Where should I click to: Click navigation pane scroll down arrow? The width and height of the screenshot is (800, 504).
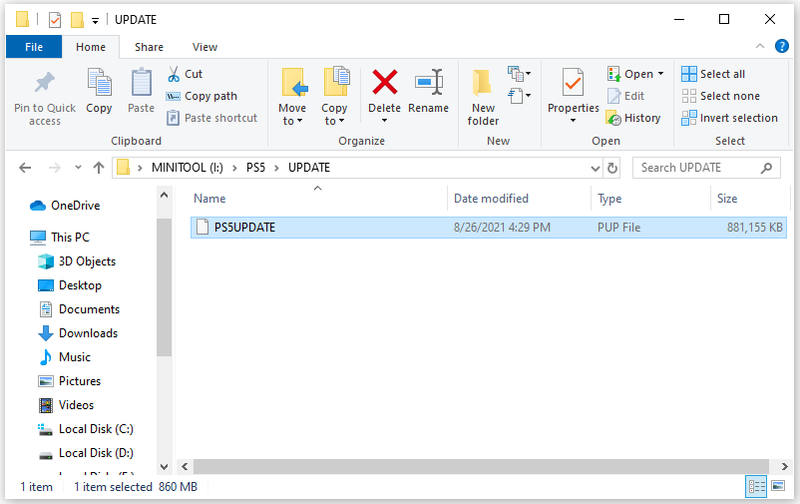tap(164, 466)
